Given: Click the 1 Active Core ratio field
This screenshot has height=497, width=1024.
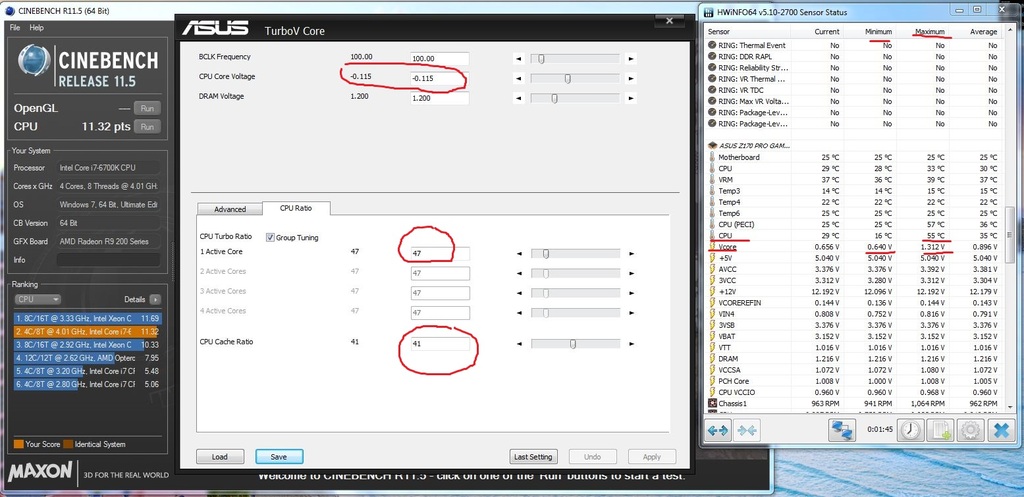Looking at the screenshot, I should pos(440,254).
